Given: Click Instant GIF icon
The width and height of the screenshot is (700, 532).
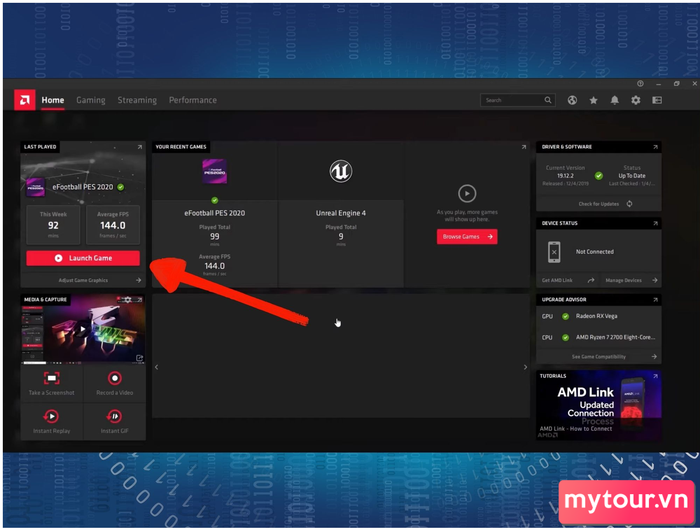Looking at the screenshot, I should (x=114, y=416).
